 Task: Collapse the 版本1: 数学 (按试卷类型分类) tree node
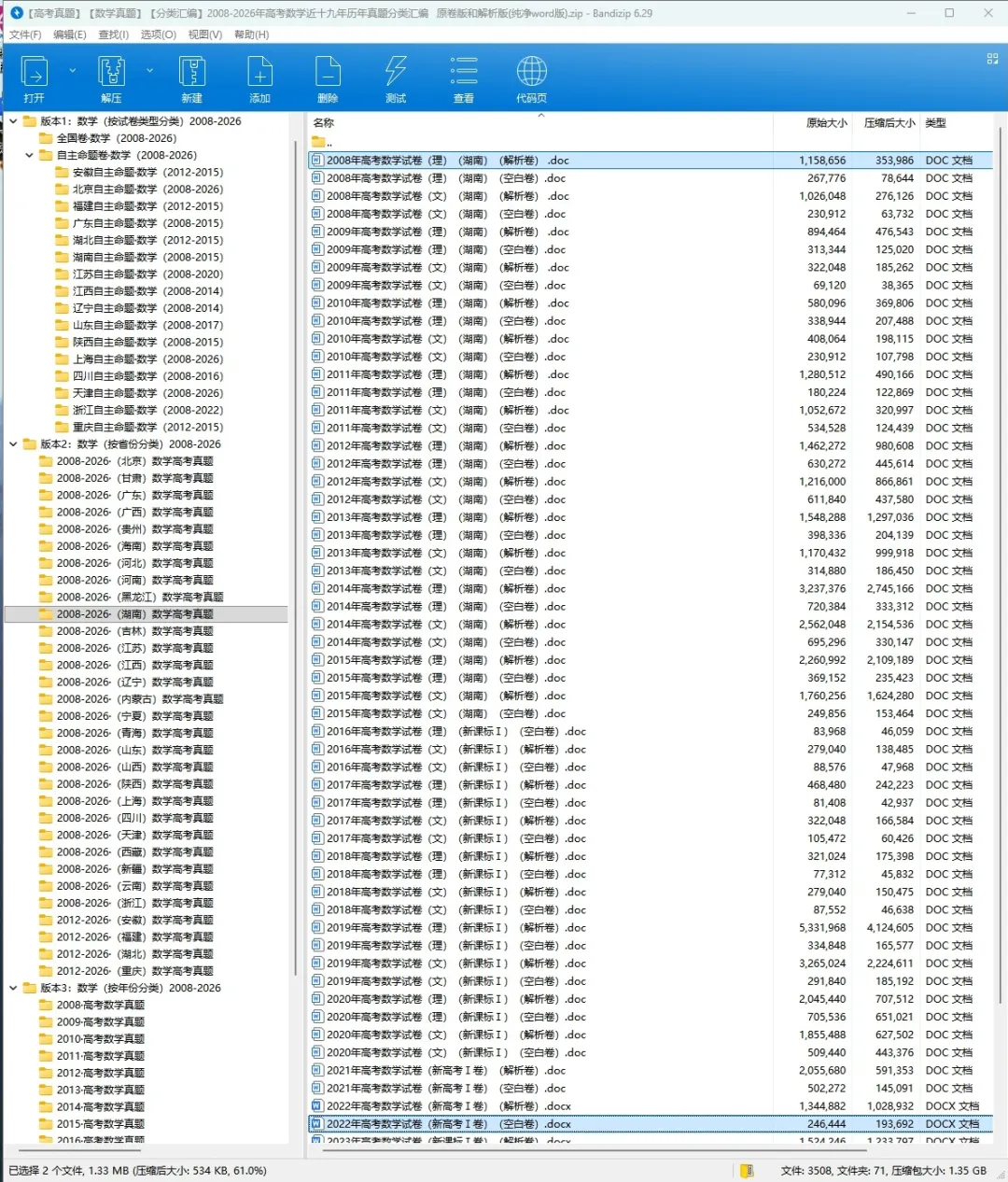pos(13,121)
